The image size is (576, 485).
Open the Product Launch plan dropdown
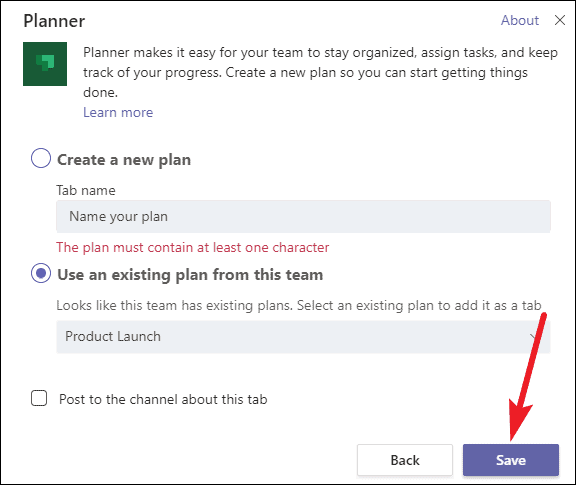point(303,337)
